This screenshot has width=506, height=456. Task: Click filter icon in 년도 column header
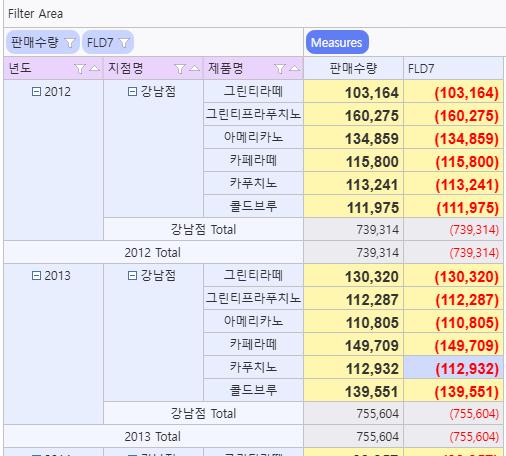click(80, 69)
